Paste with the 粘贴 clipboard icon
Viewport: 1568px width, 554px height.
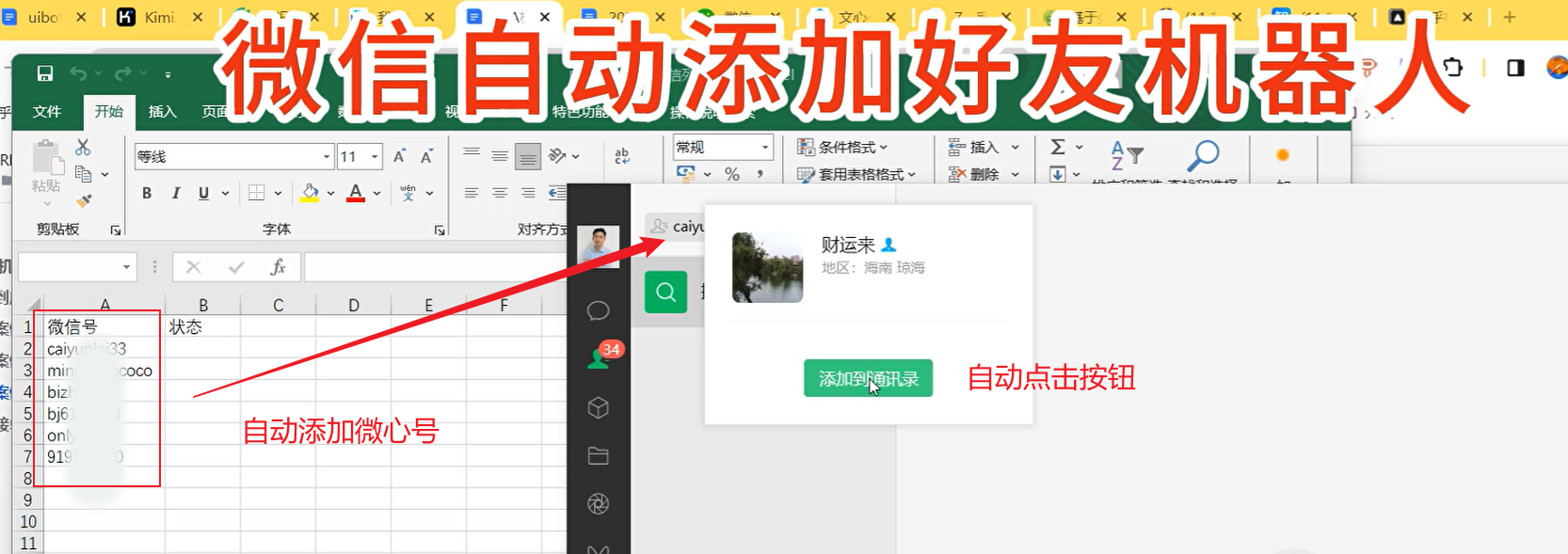point(46,159)
